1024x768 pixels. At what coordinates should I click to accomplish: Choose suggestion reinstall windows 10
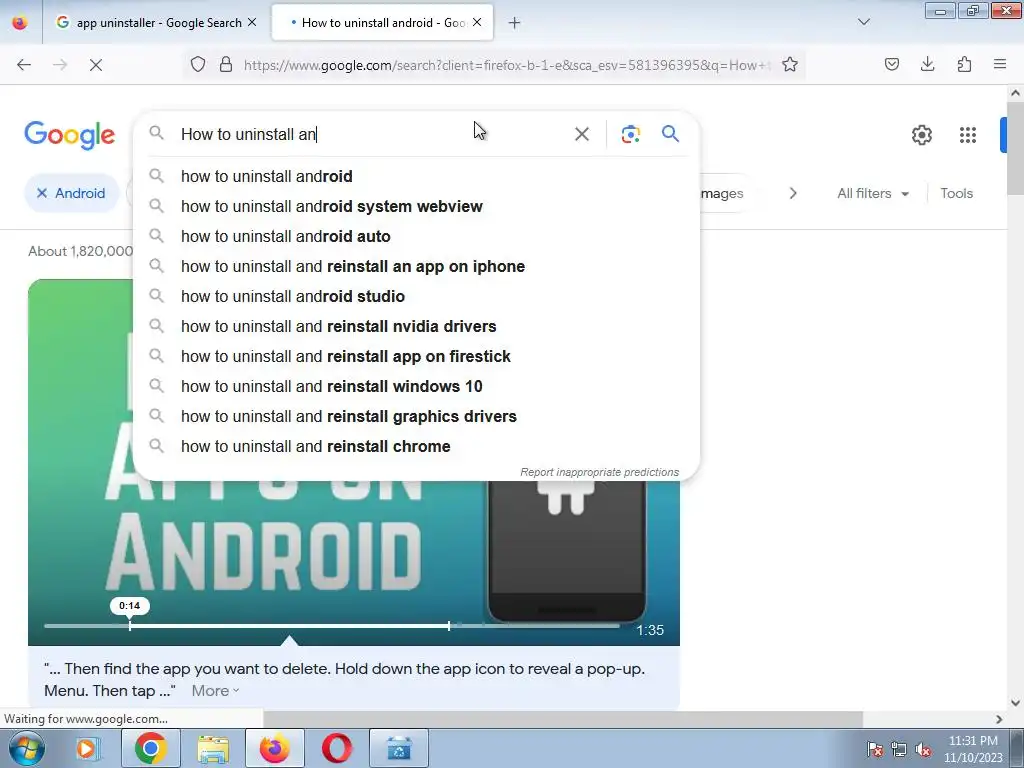pos(416,387)
